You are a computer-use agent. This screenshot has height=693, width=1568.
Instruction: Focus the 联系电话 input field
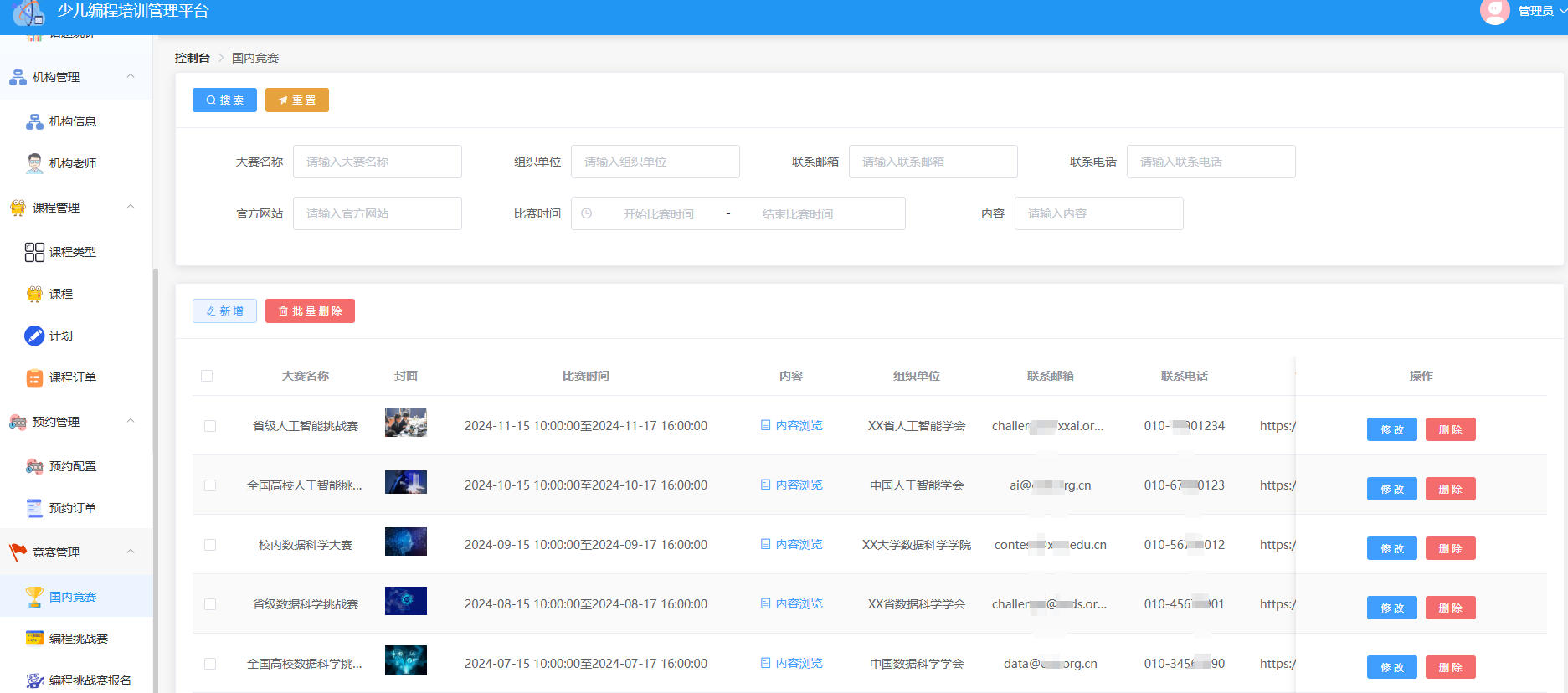(1211, 162)
